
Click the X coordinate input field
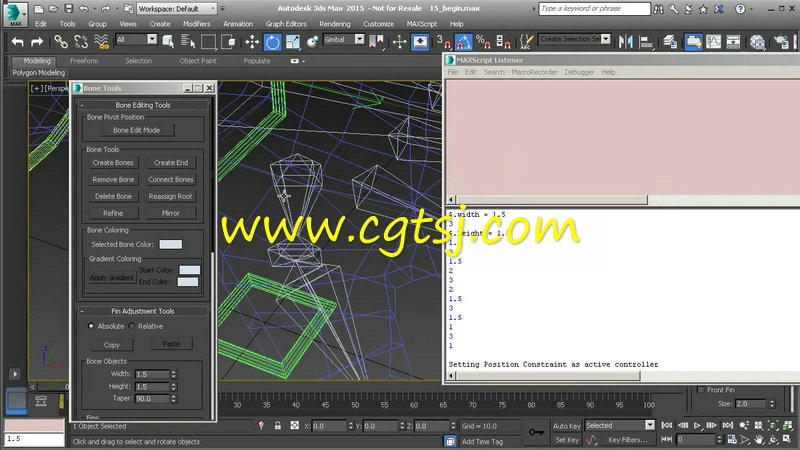coord(330,426)
